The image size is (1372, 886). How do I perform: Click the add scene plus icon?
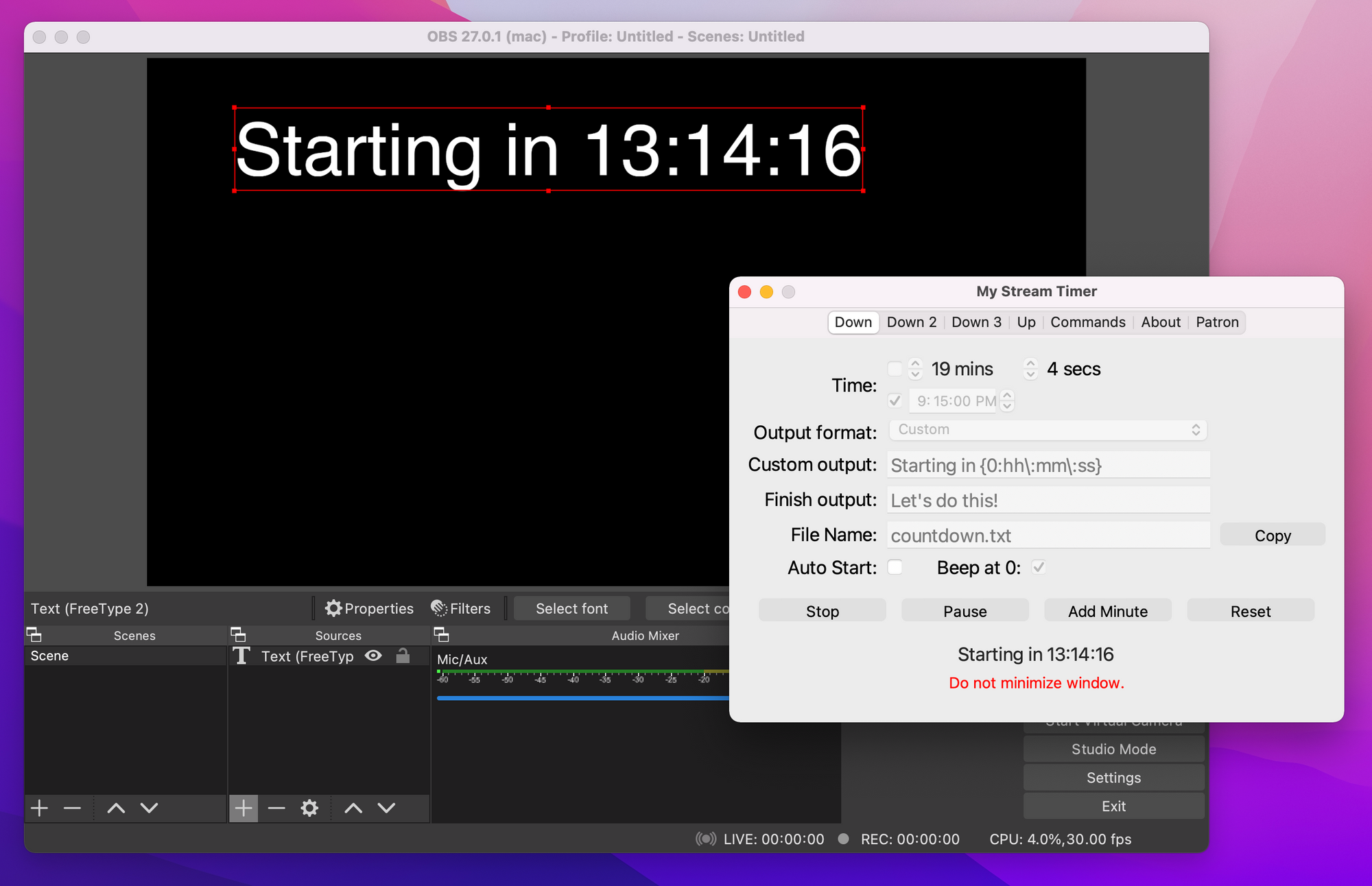[40, 809]
